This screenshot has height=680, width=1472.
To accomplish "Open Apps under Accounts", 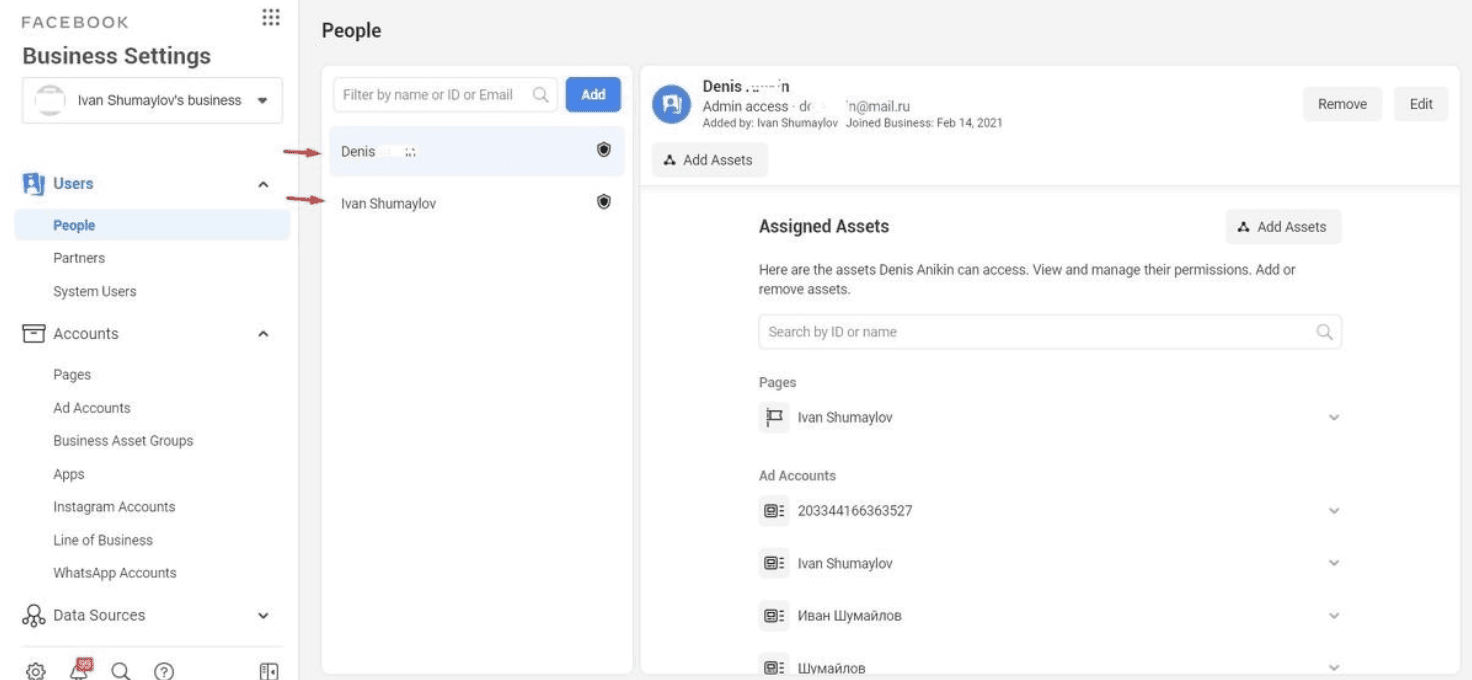I will point(69,475).
